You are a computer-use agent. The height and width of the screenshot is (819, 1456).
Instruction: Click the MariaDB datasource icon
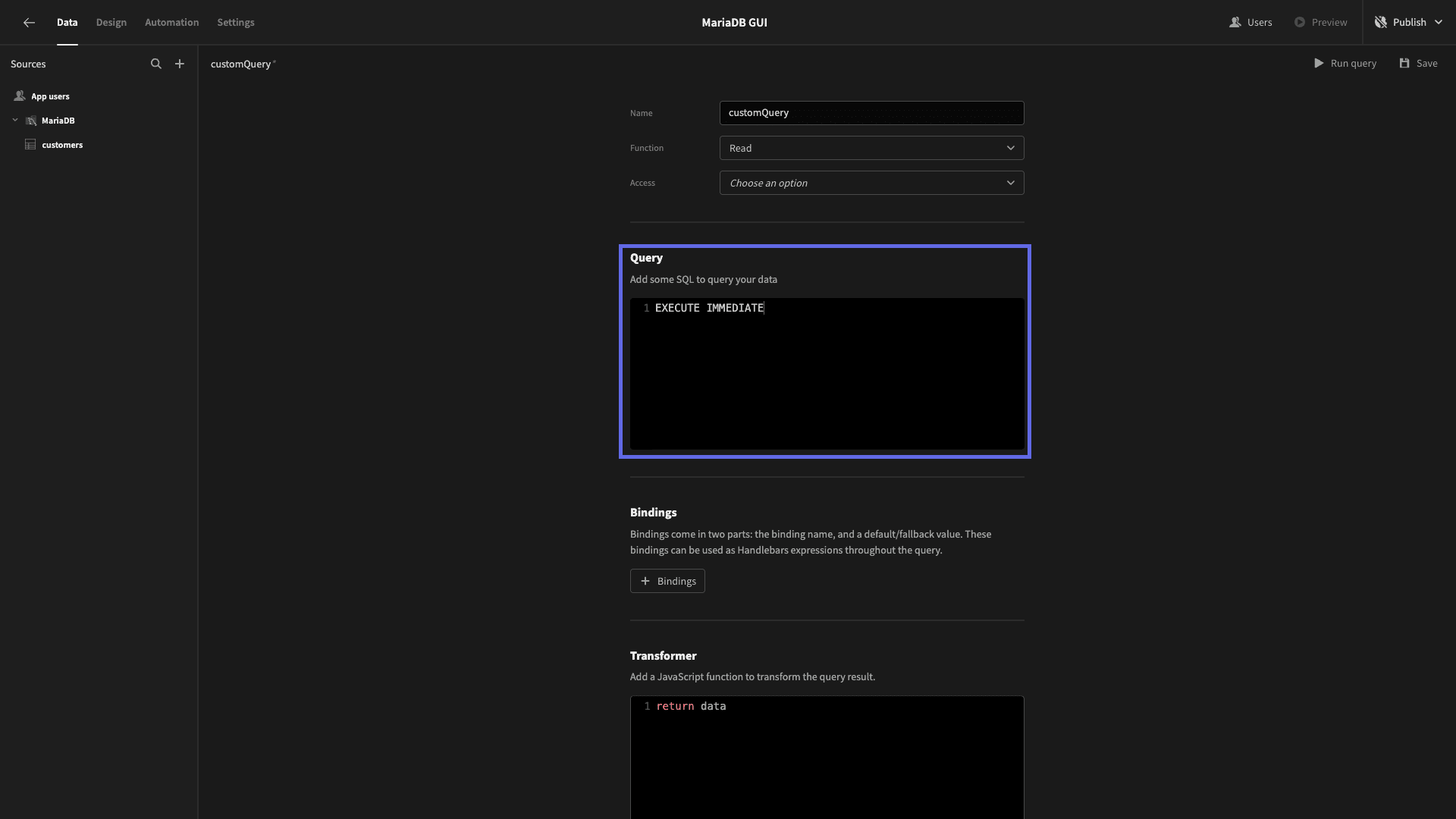point(31,121)
